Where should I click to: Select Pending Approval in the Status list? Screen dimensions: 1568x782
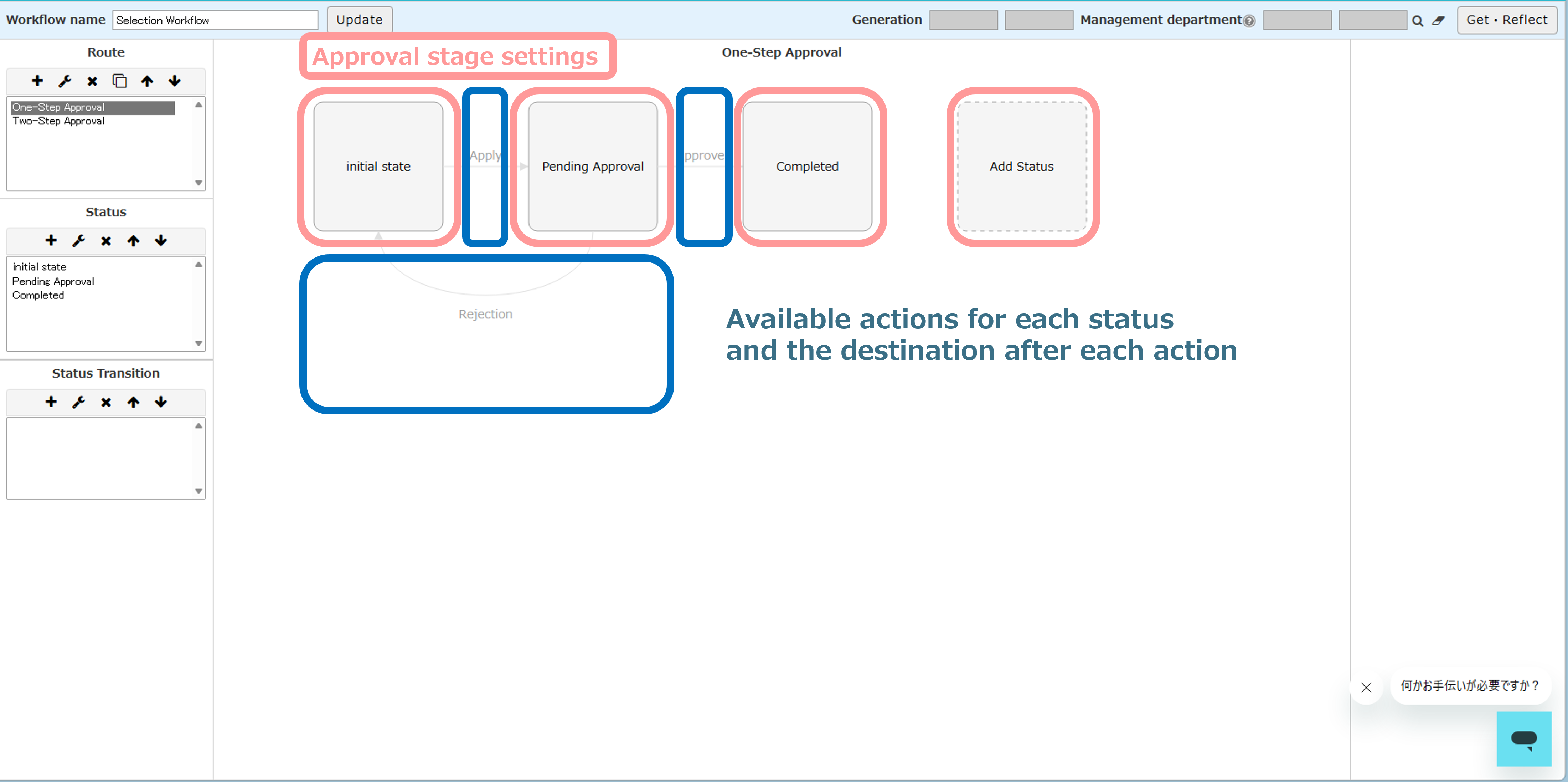53,281
